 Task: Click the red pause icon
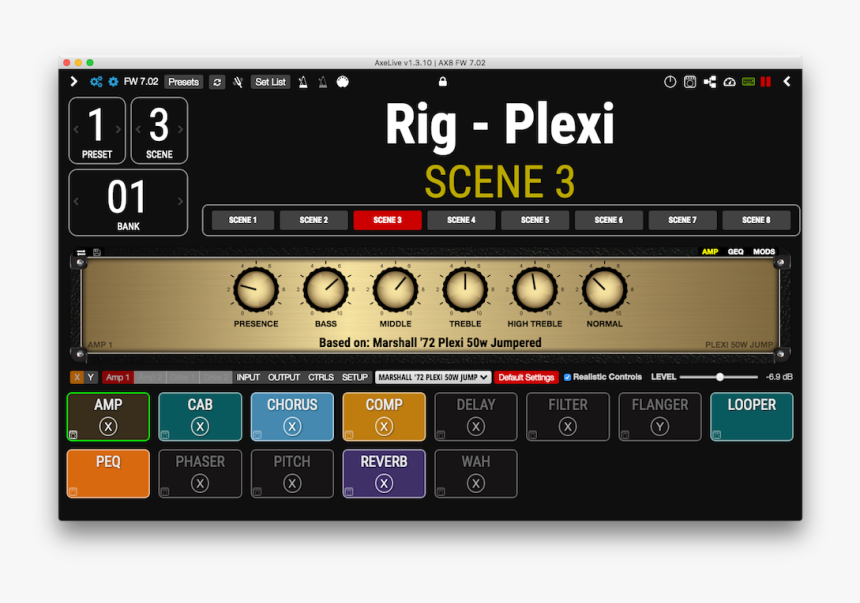coord(766,82)
